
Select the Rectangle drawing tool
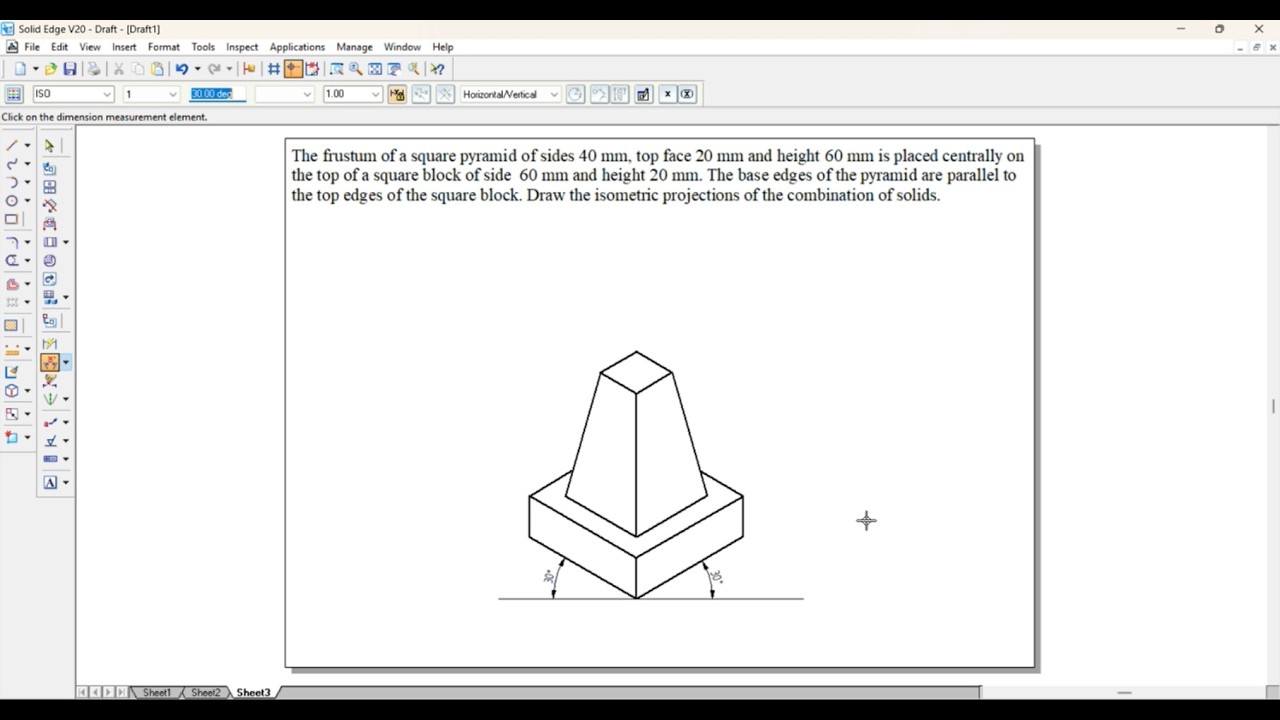click(x=12, y=219)
